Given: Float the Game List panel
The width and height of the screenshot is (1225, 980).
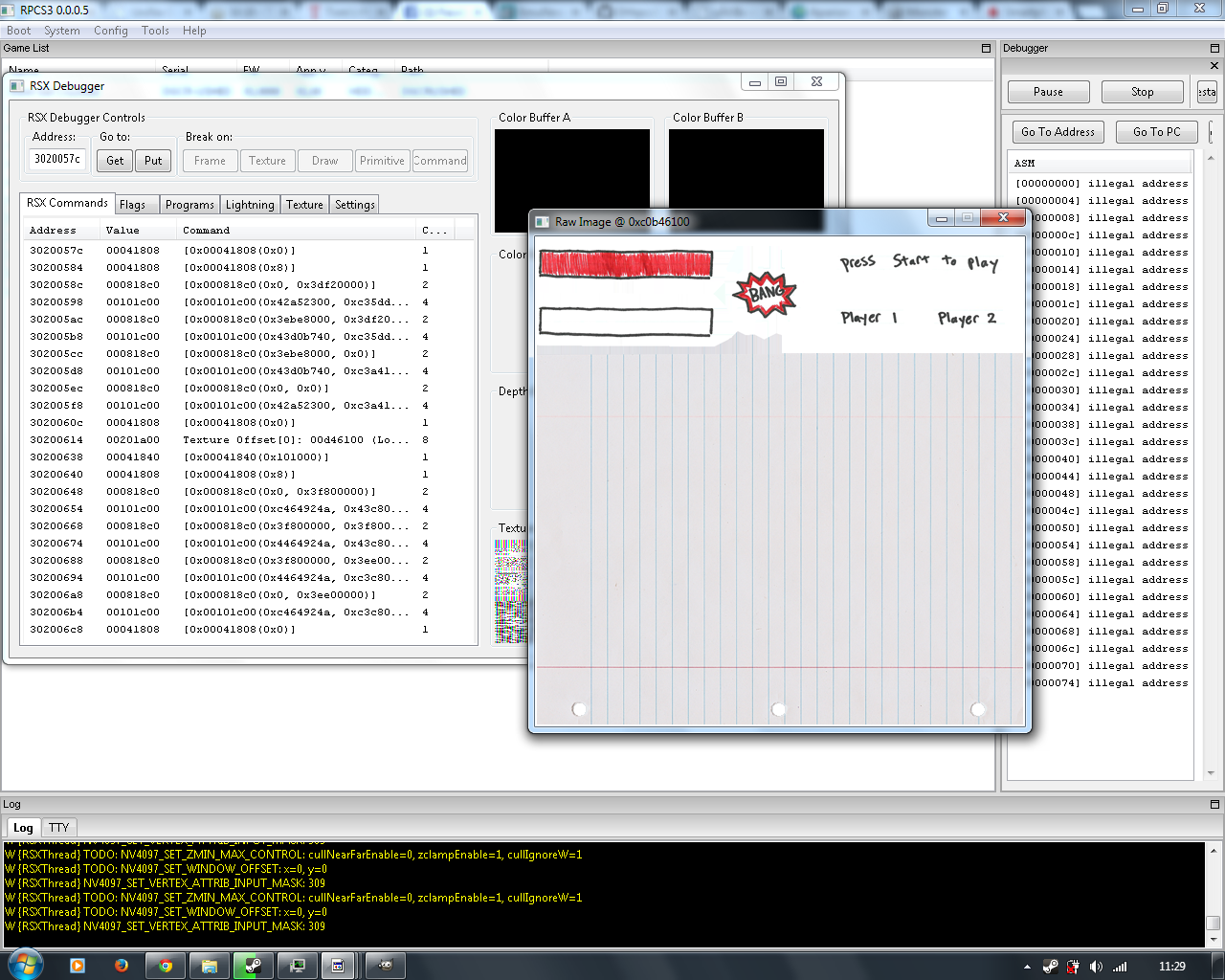Looking at the screenshot, I should click(986, 48).
